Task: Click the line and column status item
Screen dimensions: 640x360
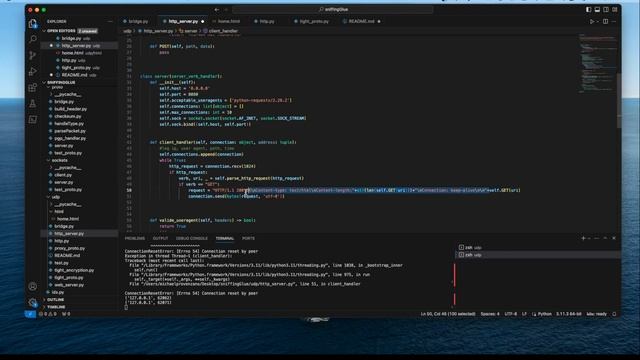Action: (x=448, y=314)
